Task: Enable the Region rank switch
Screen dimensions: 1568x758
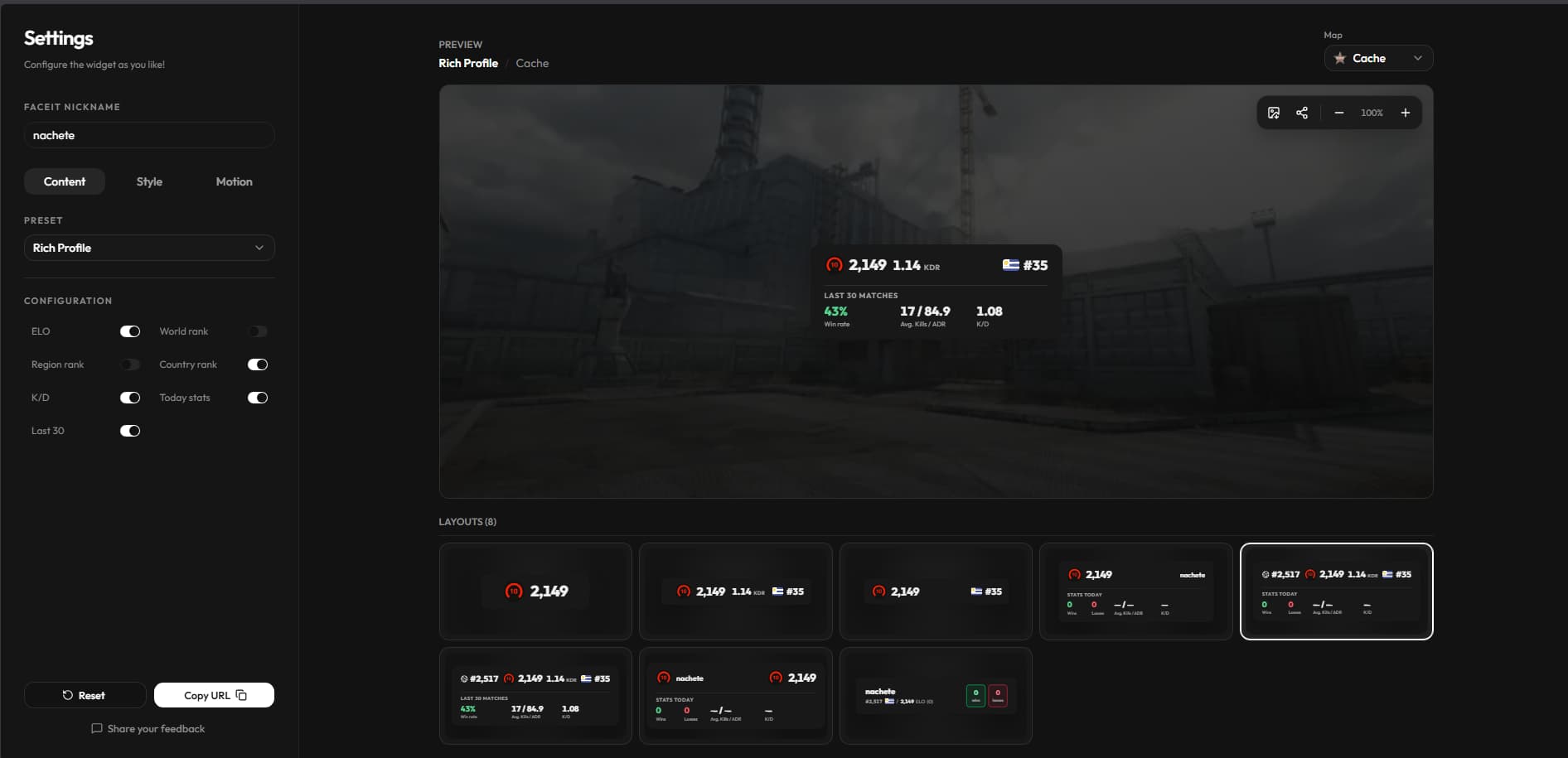Action: 130,365
